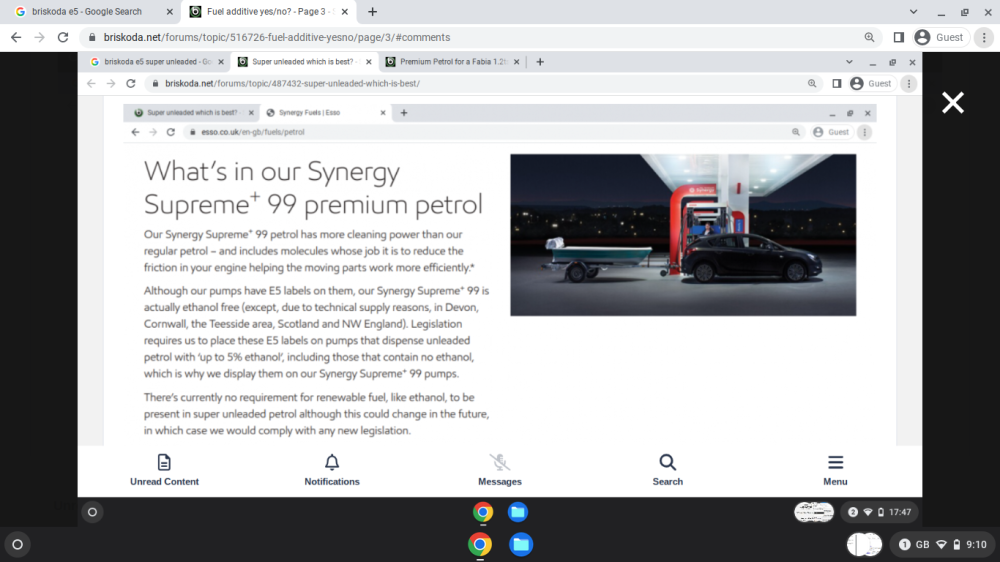Viewport: 1000px width, 562px height.
Task: Click the Search magnifier in the screenshot footer
Action: (668, 462)
